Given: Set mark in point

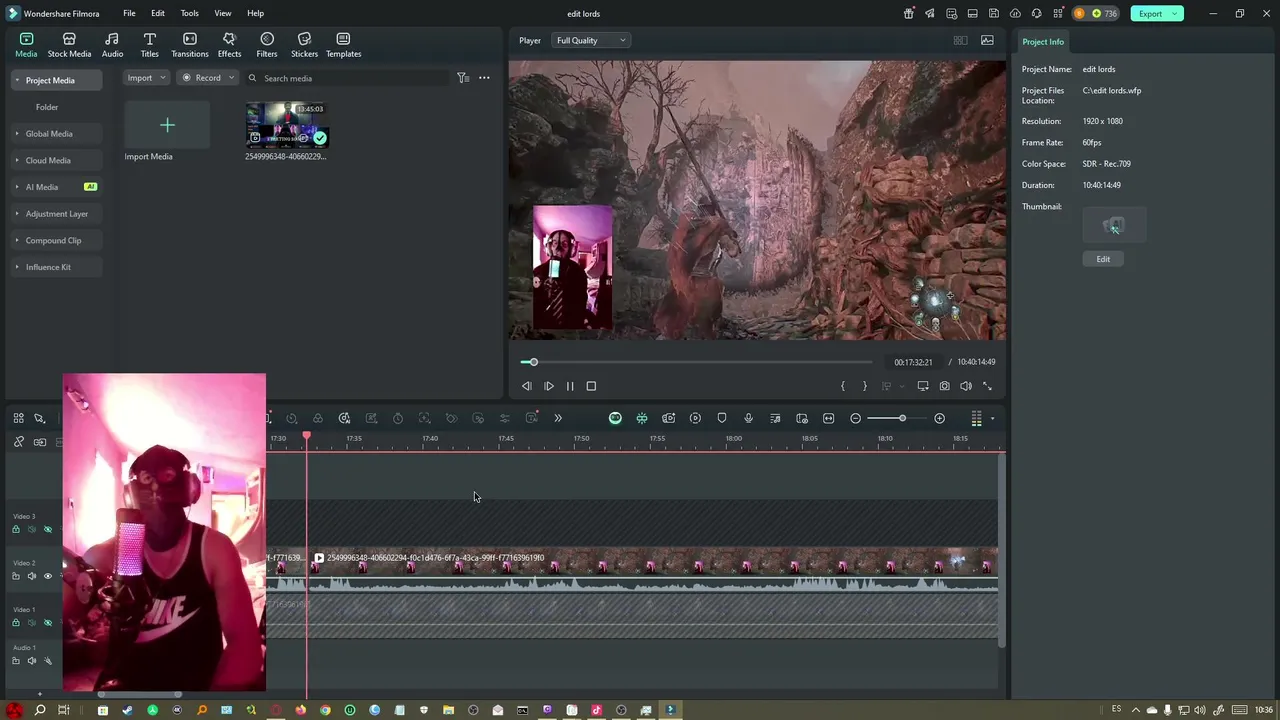Looking at the screenshot, I should click(843, 386).
